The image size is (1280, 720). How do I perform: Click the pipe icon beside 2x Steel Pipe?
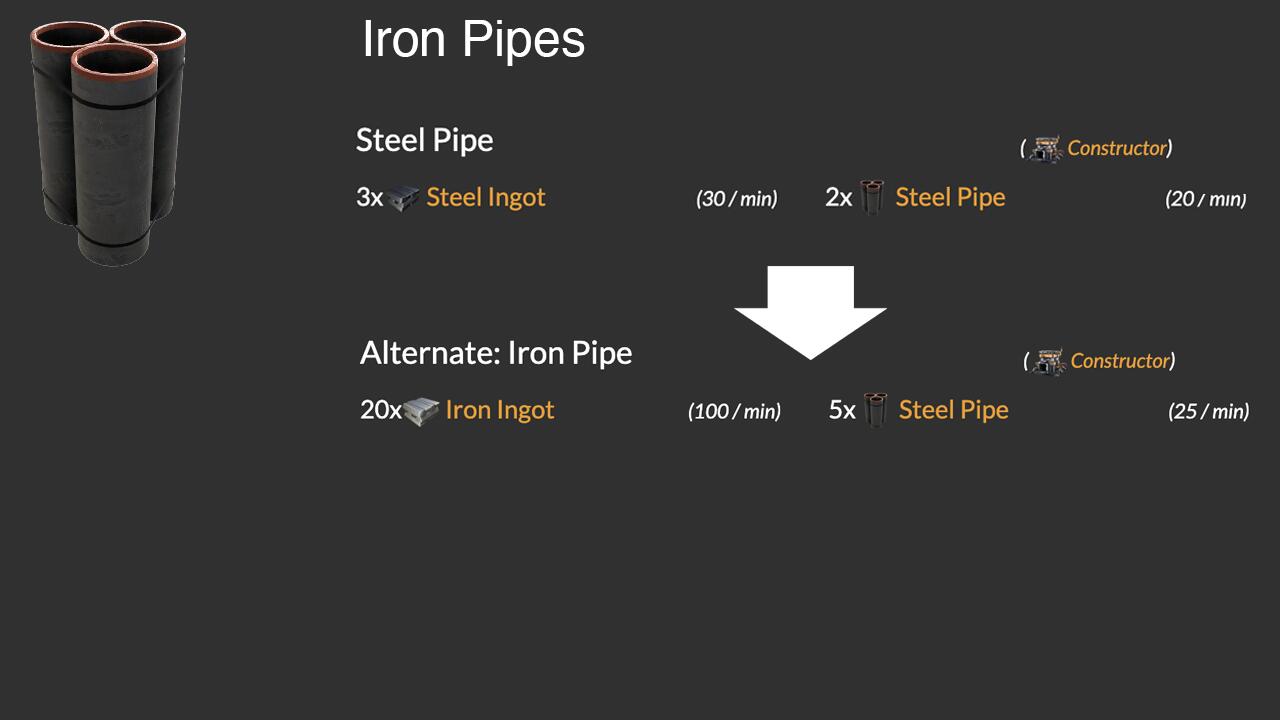872,198
